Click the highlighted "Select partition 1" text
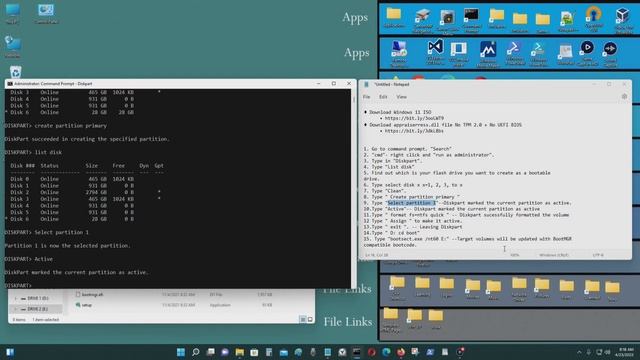Screen dimensions: 640x360 (x=411, y=203)
